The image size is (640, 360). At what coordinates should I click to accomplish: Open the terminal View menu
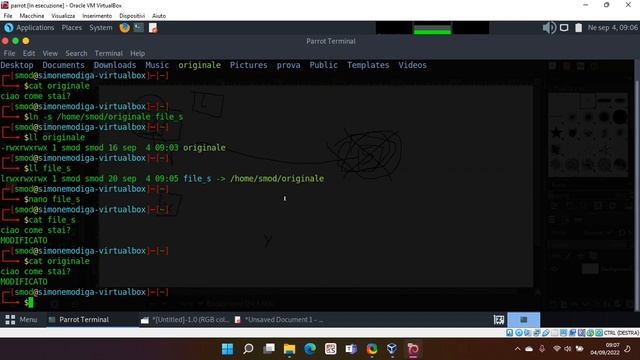pyautogui.click(x=50, y=53)
